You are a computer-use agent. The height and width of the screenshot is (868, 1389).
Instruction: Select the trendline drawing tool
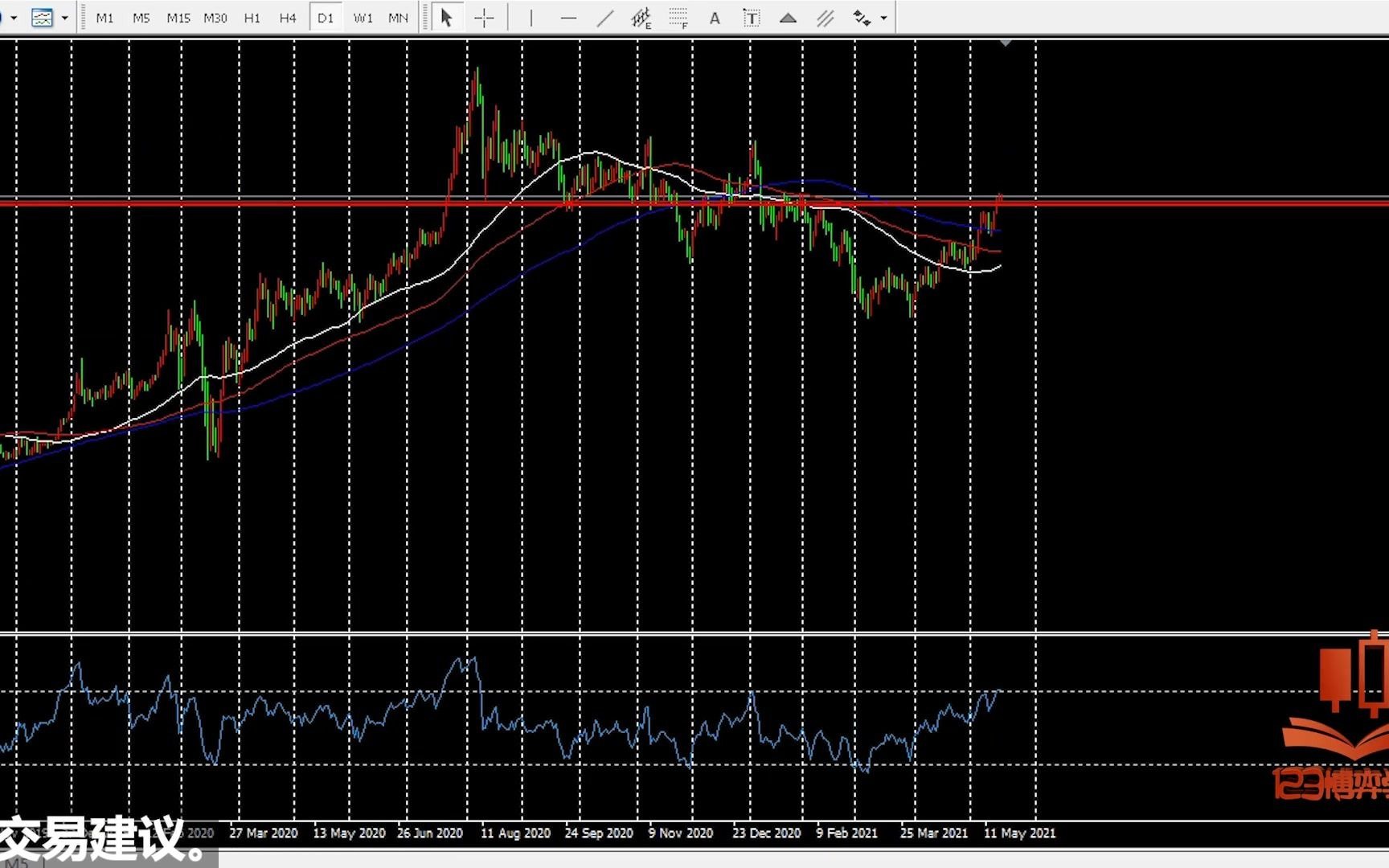[605, 18]
